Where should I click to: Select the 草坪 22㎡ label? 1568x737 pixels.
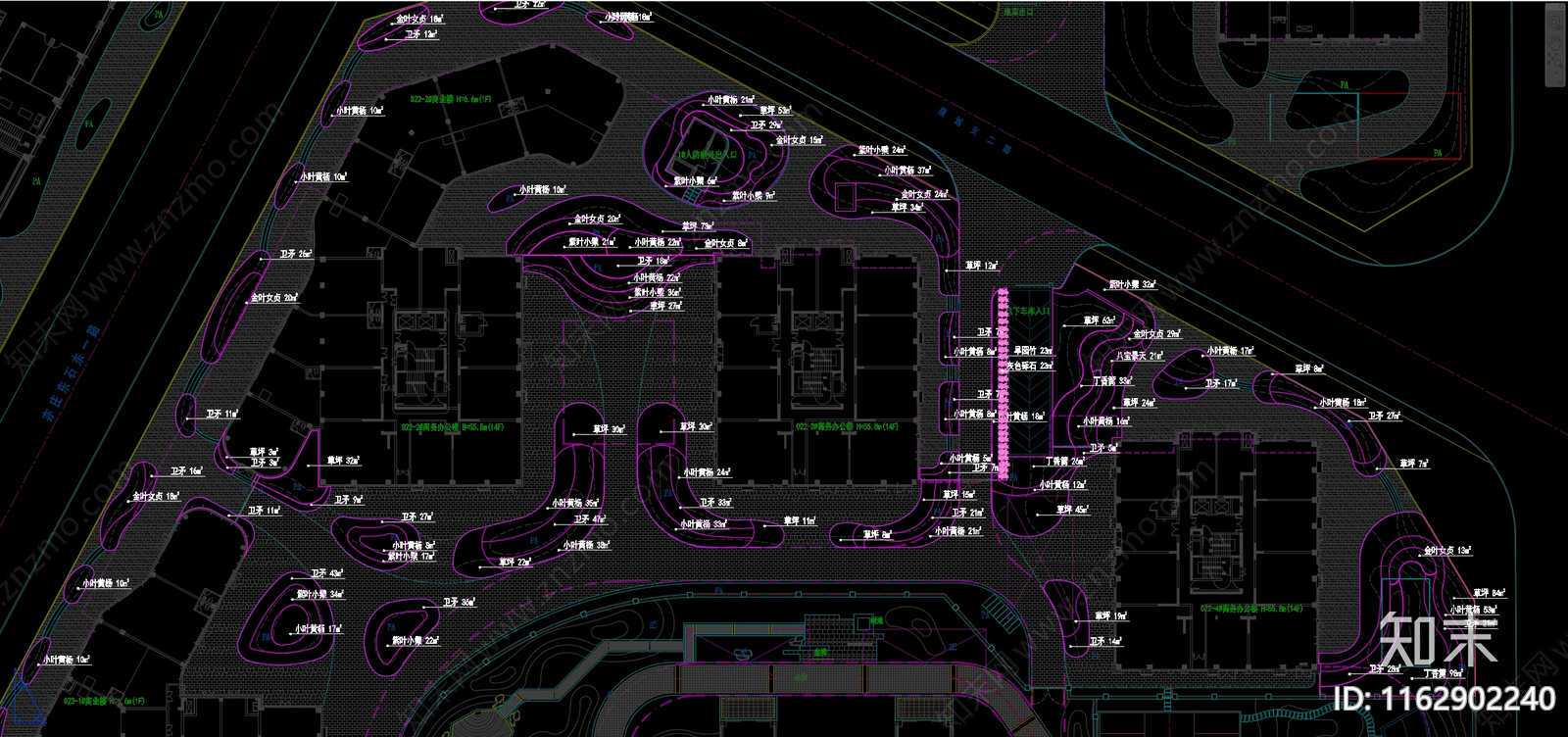point(514,563)
